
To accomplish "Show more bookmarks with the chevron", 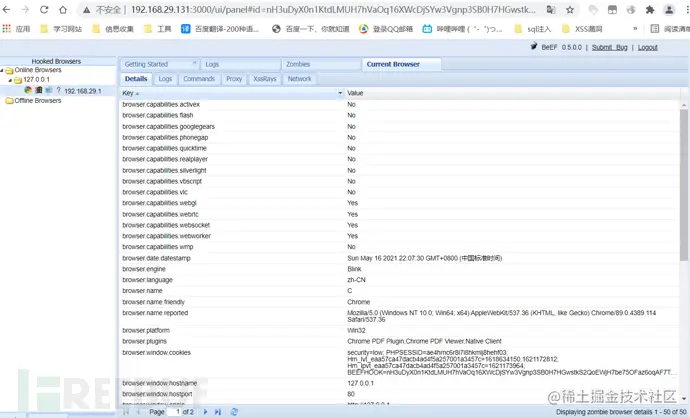I will [x=635, y=29].
